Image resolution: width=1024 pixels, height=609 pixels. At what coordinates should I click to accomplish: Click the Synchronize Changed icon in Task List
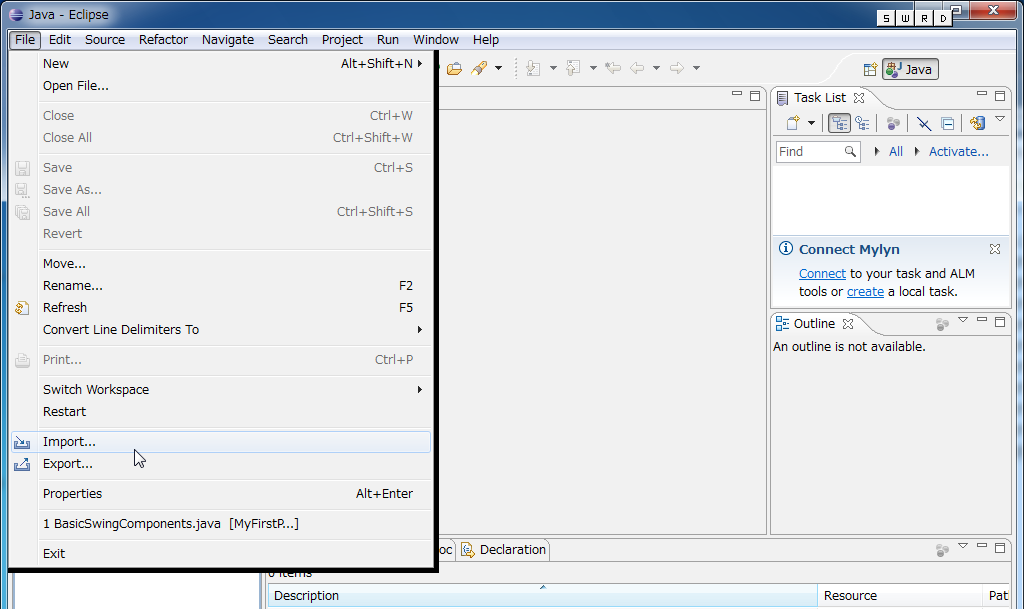(977, 123)
